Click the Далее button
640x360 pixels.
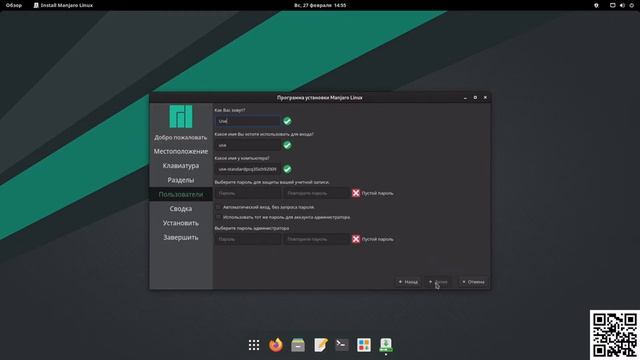pos(438,282)
